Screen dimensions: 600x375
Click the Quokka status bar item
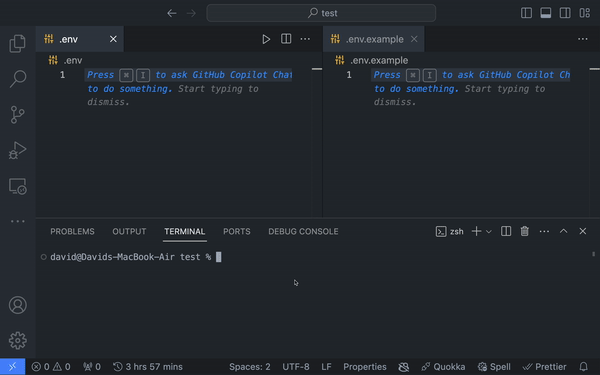point(443,367)
